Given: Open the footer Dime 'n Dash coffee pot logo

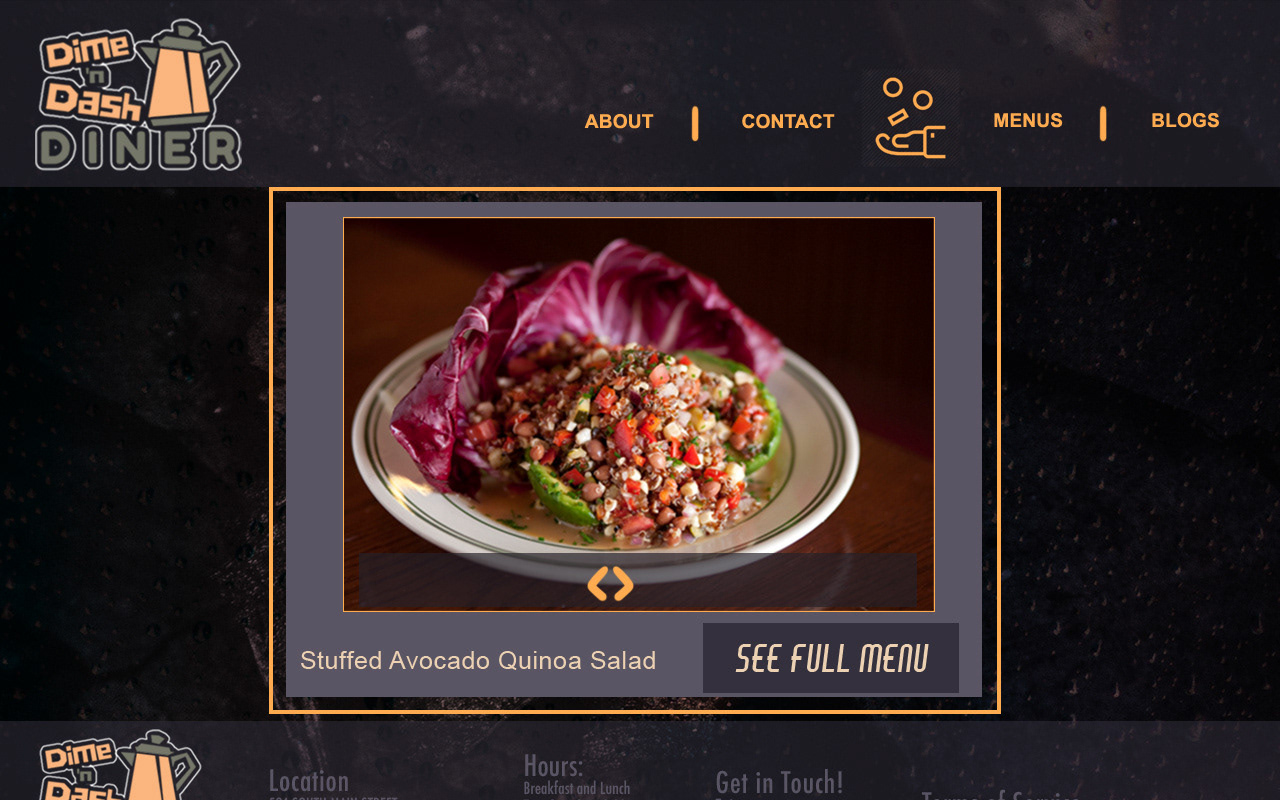Looking at the screenshot, I should pos(120,765).
